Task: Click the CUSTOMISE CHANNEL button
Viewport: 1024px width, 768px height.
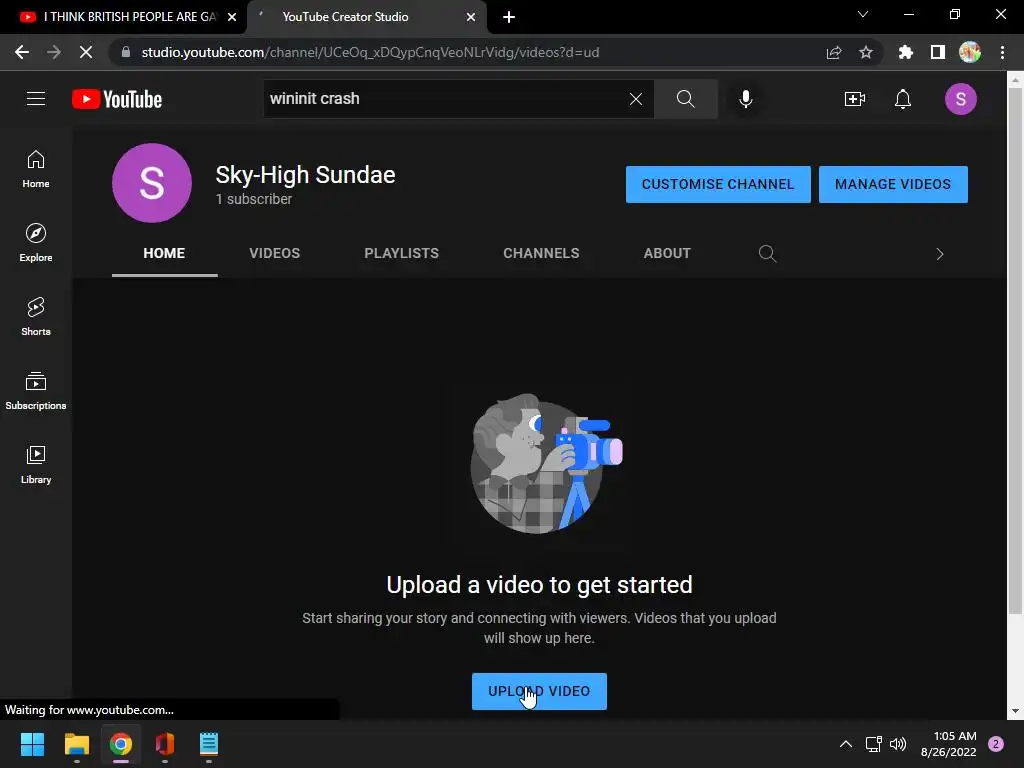Action: [x=718, y=184]
